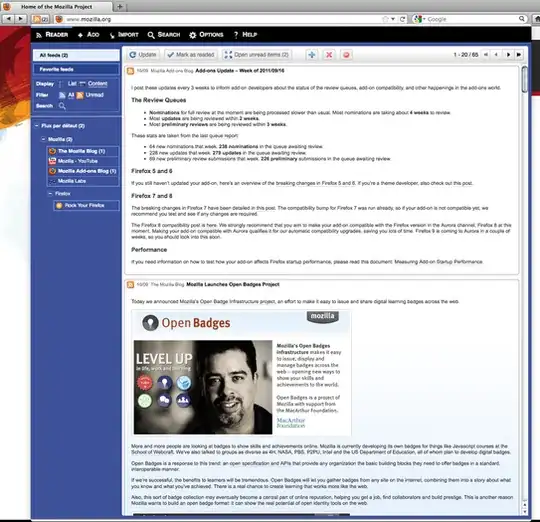Switch display to List view

coord(72,83)
